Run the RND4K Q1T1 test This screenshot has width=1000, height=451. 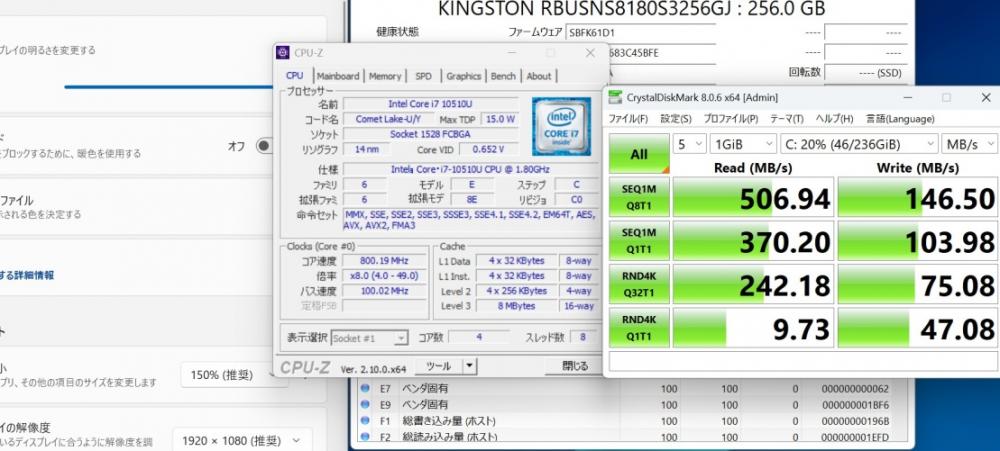pos(639,329)
